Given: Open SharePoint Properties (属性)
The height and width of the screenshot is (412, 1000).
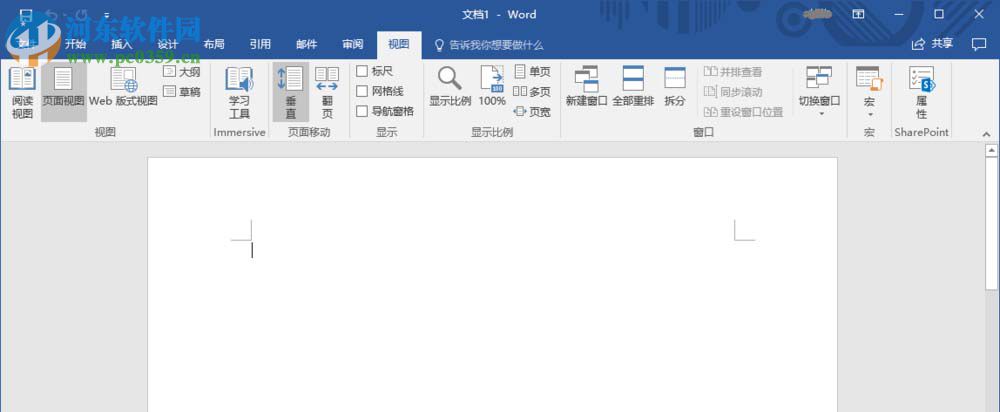Looking at the screenshot, I should [921, 92].
